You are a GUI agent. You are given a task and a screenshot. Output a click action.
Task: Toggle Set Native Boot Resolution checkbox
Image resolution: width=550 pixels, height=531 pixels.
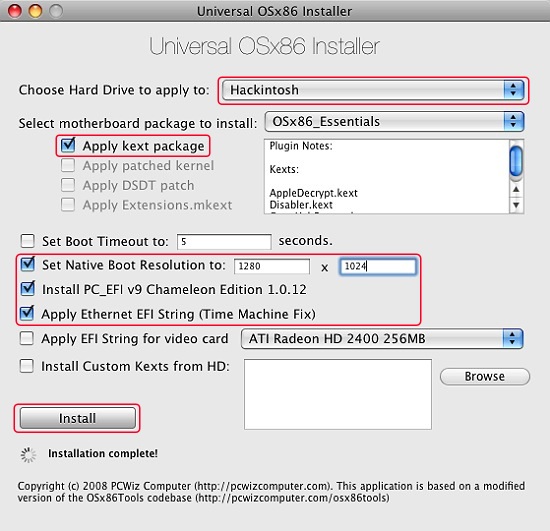pyautogui.click(x=27, y=264)
